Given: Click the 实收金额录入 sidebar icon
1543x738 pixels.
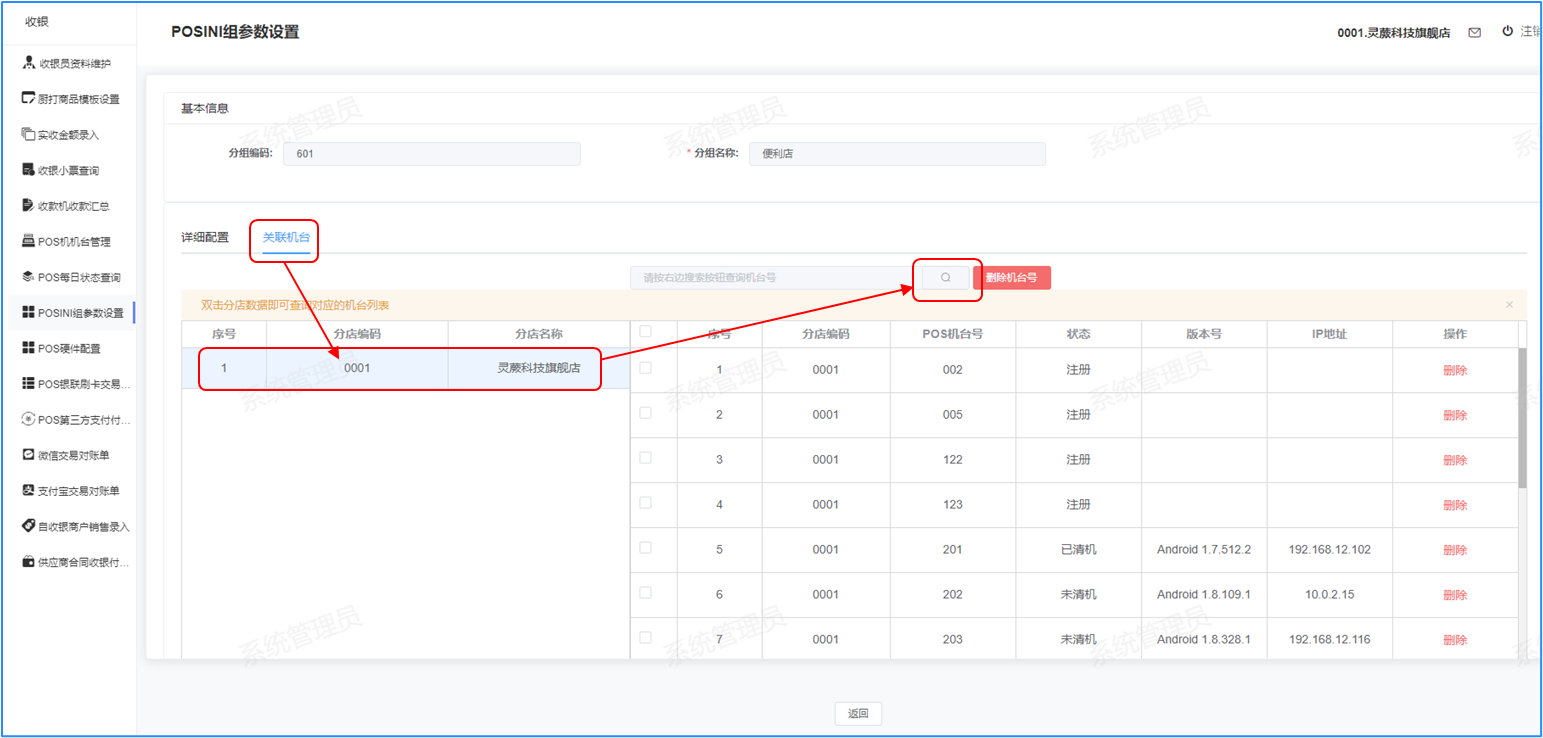Looking at the screenshot, I should (29, 134).
